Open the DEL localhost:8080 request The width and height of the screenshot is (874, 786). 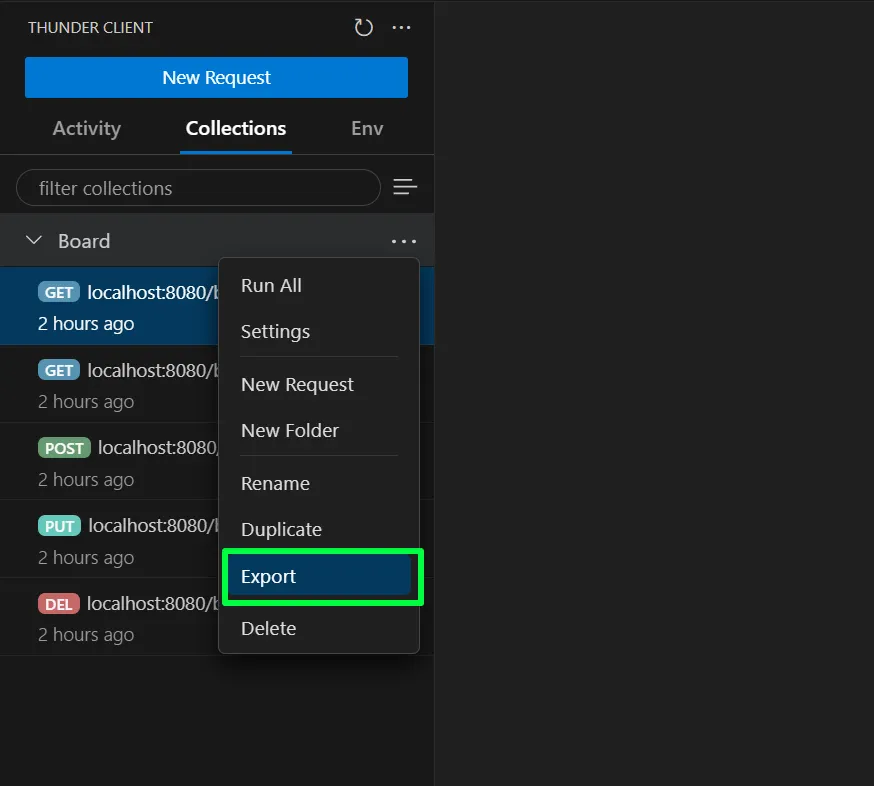tap(120, 616)
